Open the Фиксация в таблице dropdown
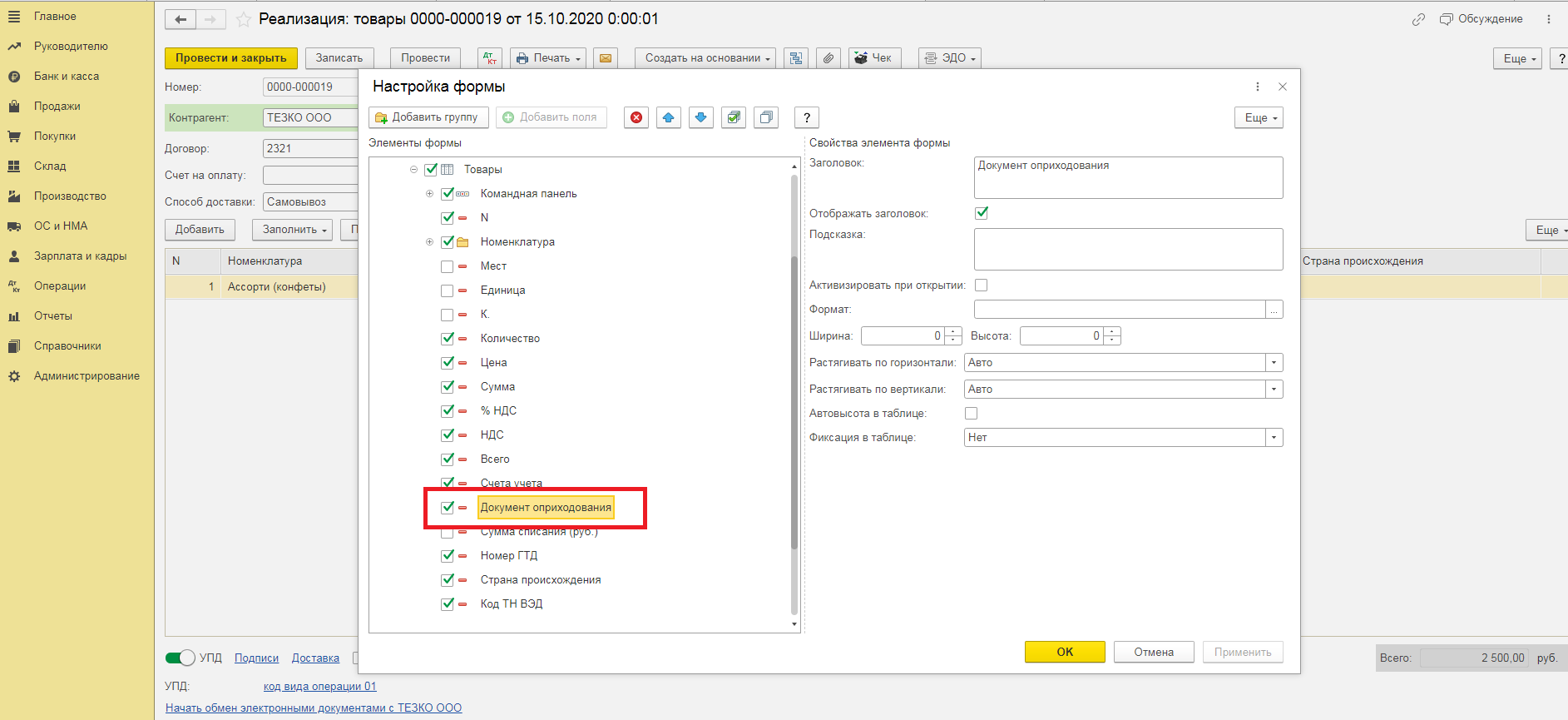Viewport: 1568px width, 720px height. point(1274,438)
